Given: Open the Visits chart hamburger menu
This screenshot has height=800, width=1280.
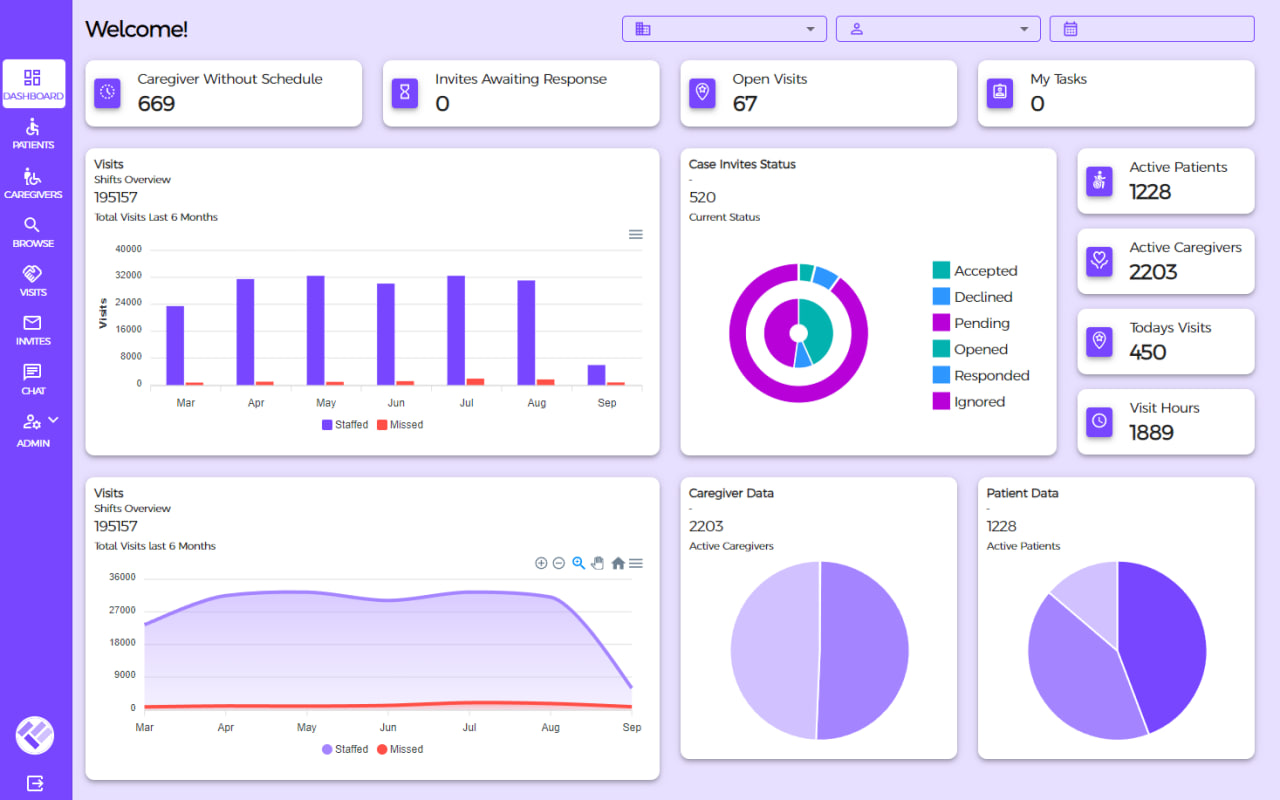Looking at the screenshot, I should pos(635,234).
